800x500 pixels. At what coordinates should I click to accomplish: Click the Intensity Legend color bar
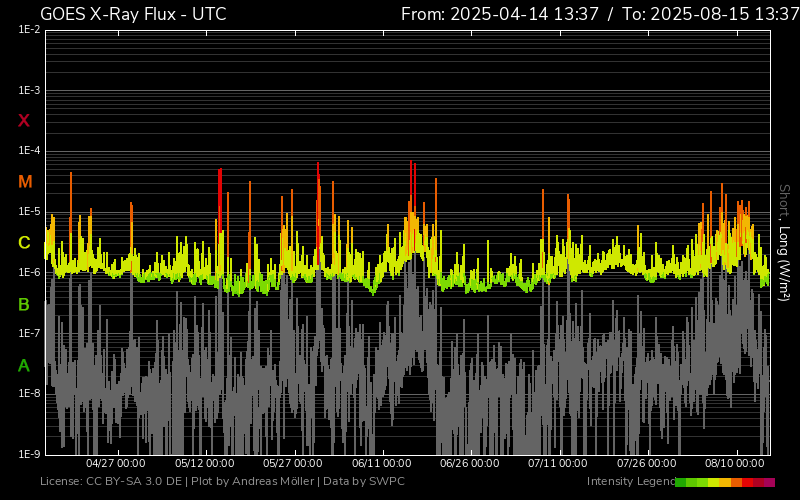725,482
